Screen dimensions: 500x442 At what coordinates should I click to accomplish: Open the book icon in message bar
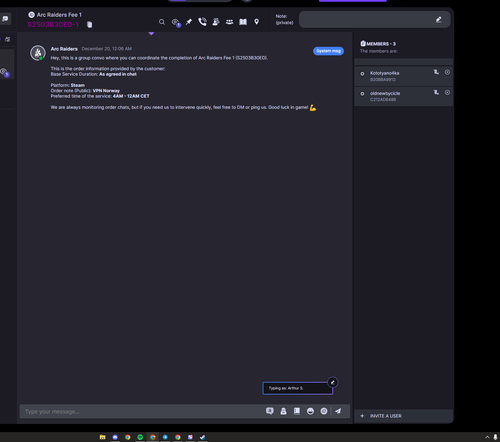coord(297,411)
